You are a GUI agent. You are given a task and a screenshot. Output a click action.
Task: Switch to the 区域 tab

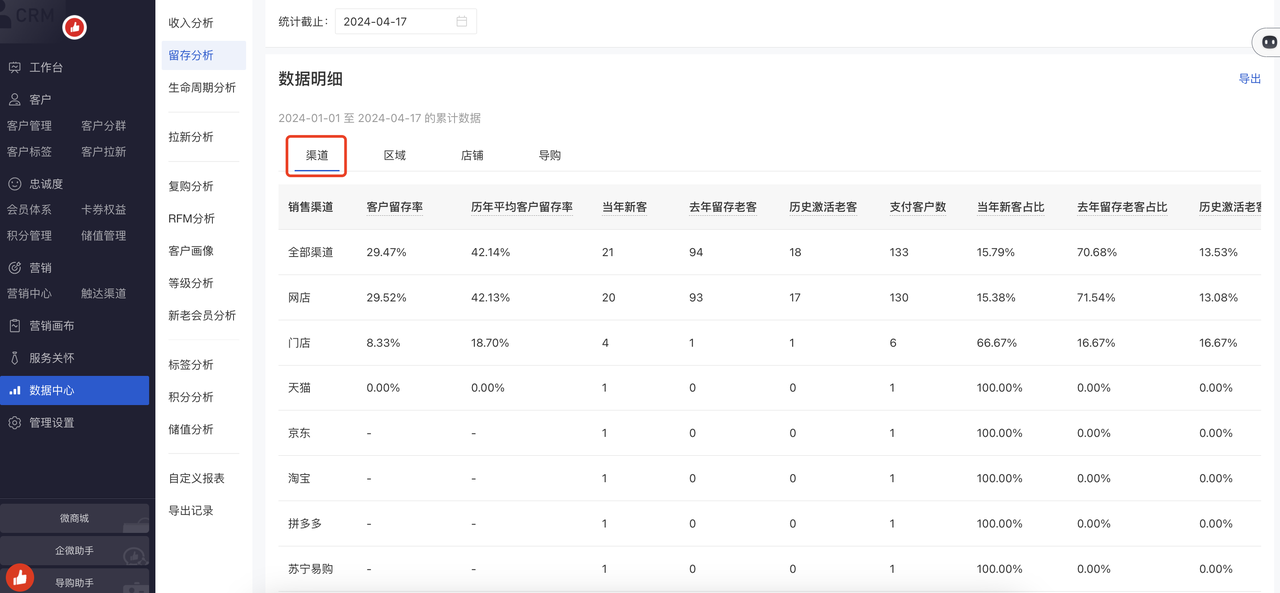(x=395, y=156)
